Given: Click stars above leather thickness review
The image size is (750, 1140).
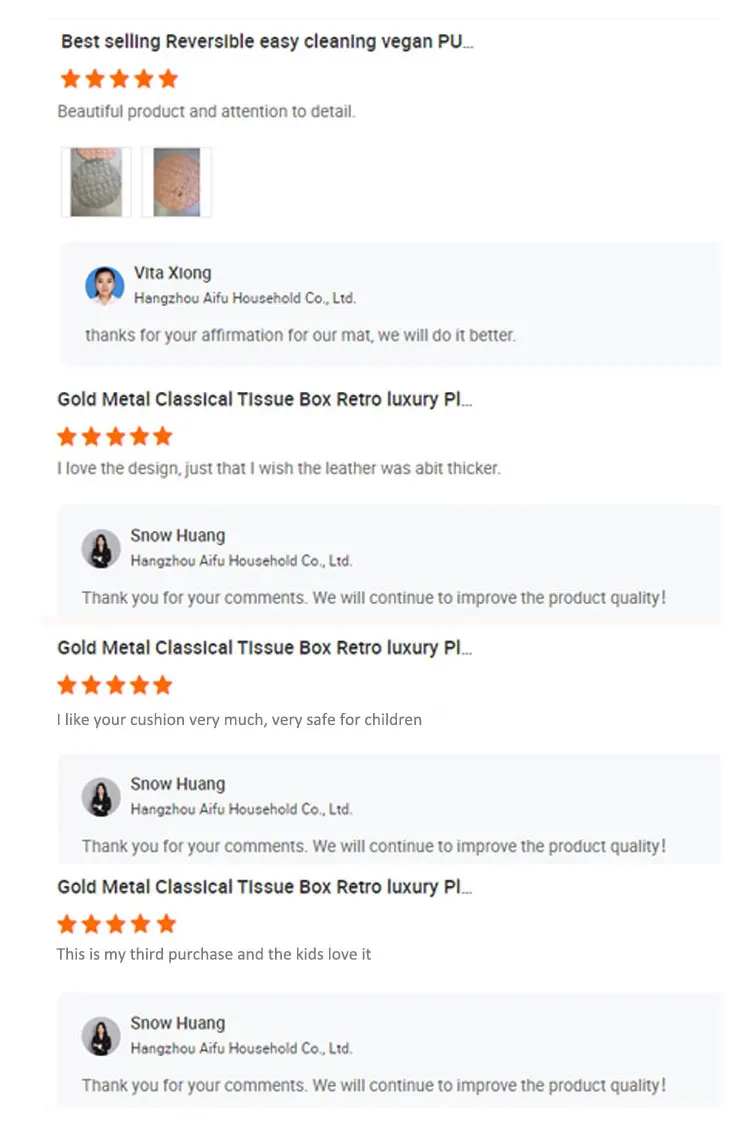Looking at the screenshot, I should pos(115,436).
